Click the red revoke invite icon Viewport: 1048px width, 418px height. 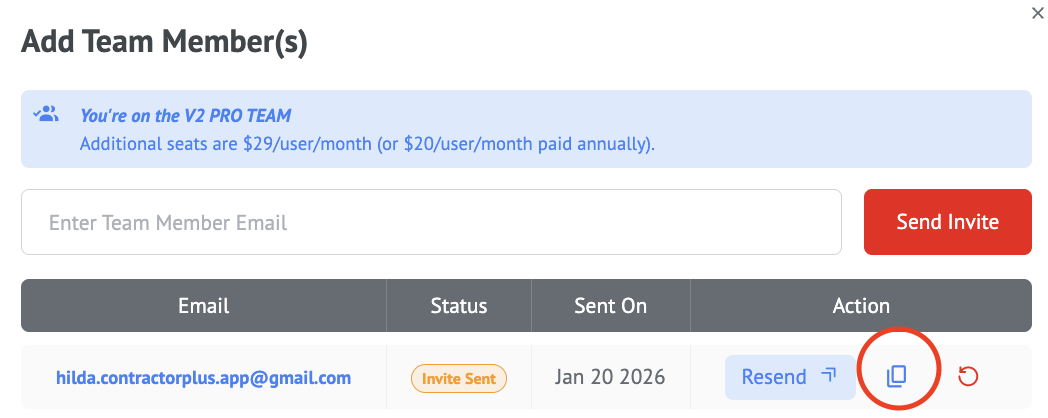(968, 377)
